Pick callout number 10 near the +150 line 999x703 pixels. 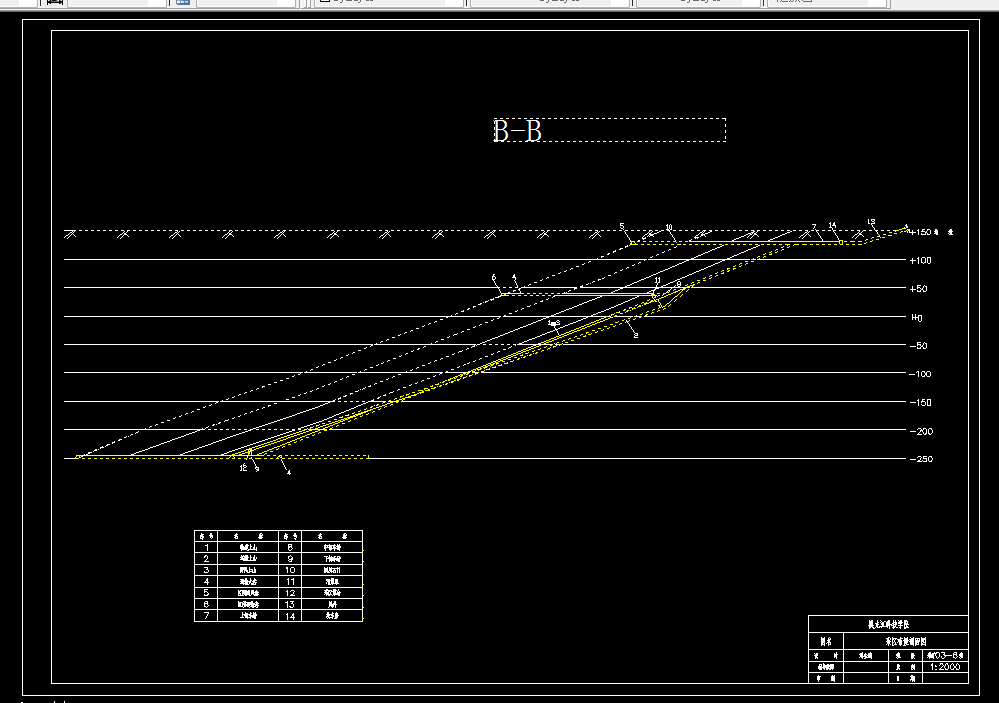(x=668, y=227)
